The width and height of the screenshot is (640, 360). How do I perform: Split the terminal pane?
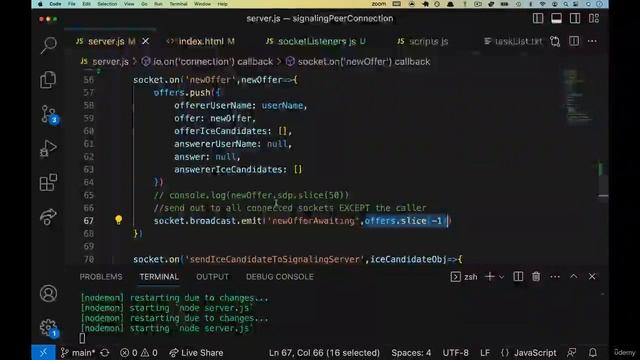click(518, 277)
